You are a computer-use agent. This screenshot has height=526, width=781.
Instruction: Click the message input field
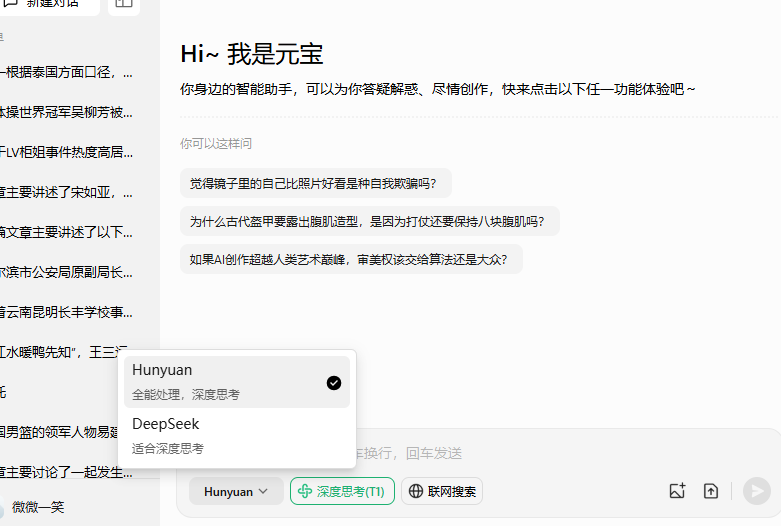560,453
